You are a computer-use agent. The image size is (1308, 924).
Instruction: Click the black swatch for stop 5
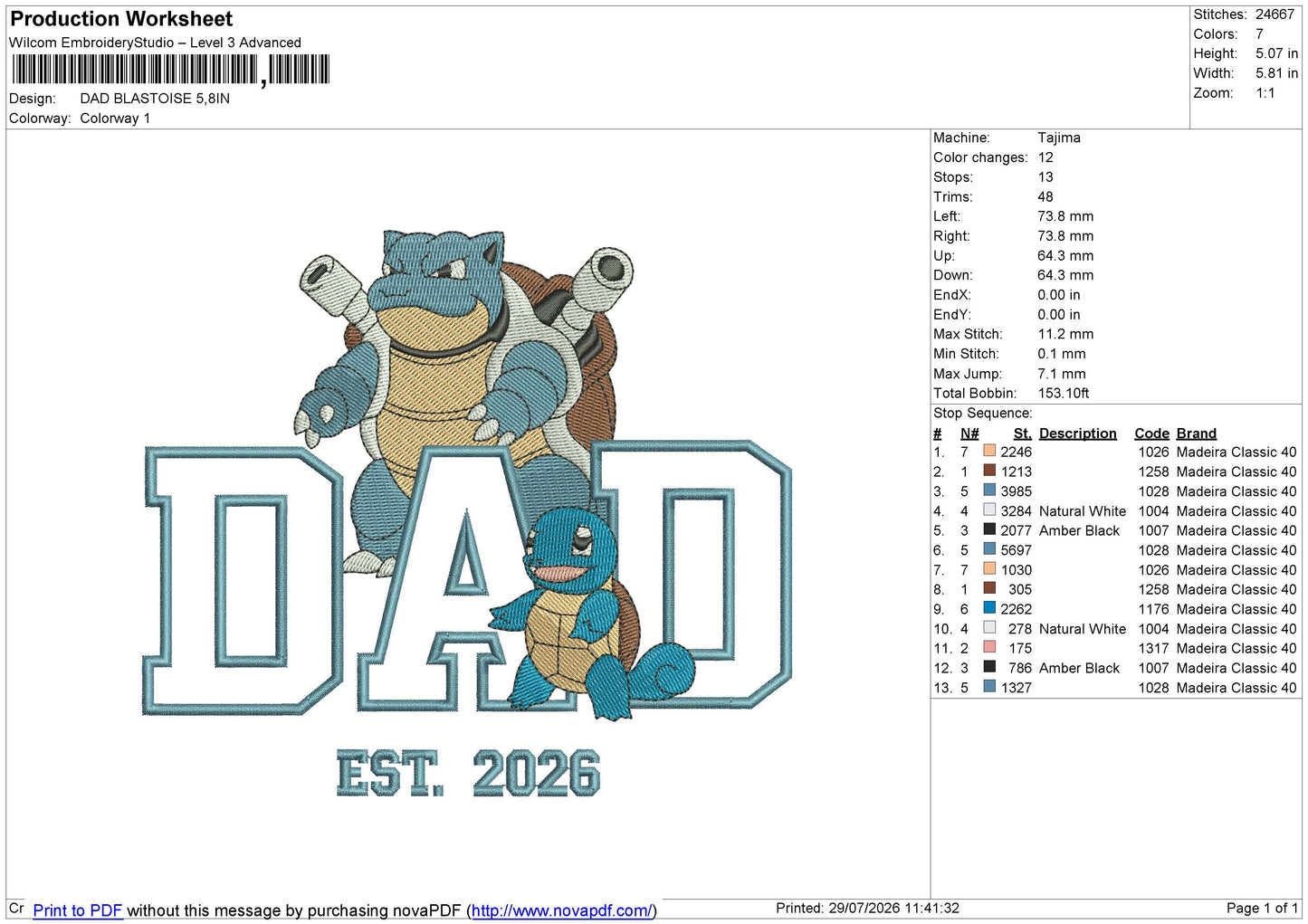click(989, 529)
